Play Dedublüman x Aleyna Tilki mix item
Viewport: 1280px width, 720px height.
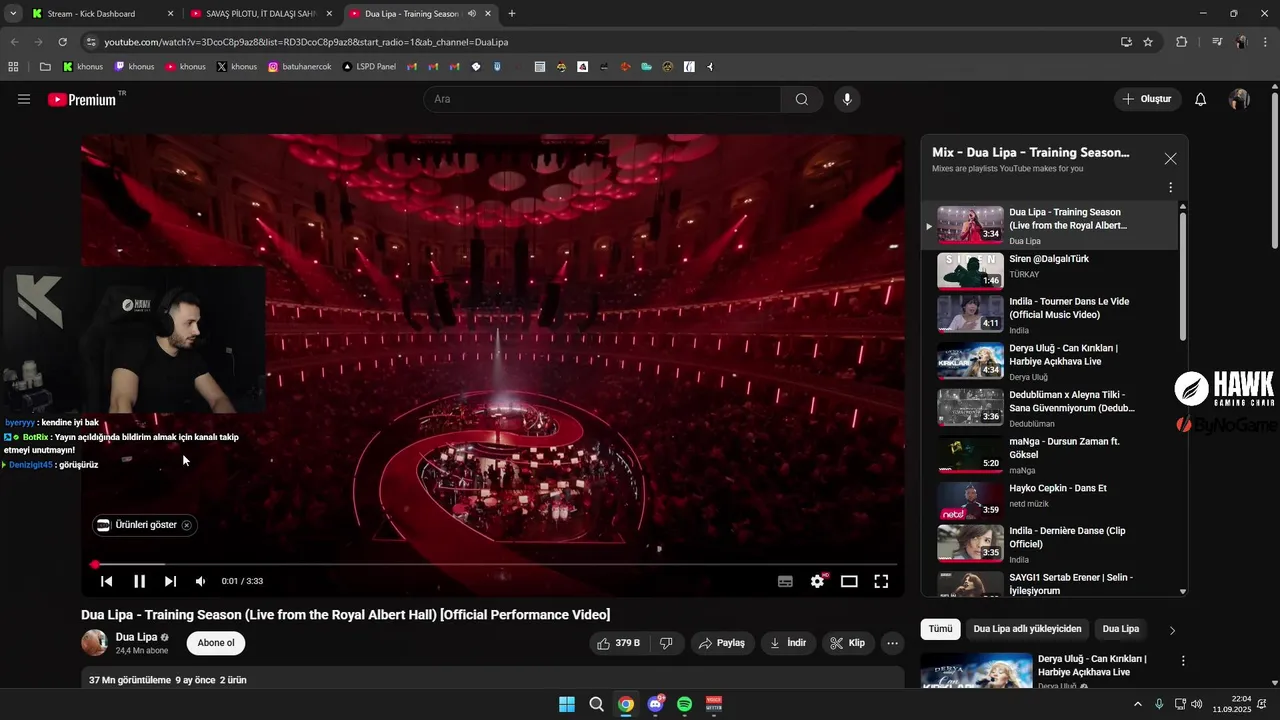(x=1049, y=408)
